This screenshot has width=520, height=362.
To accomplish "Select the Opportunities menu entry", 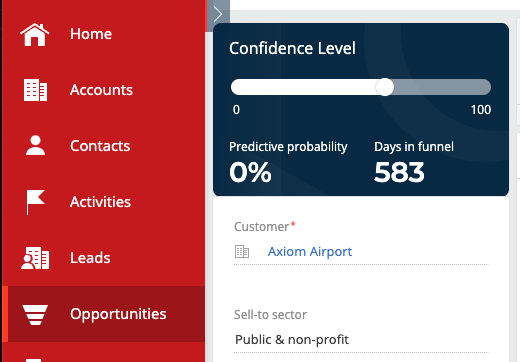I will pos(118,314).
